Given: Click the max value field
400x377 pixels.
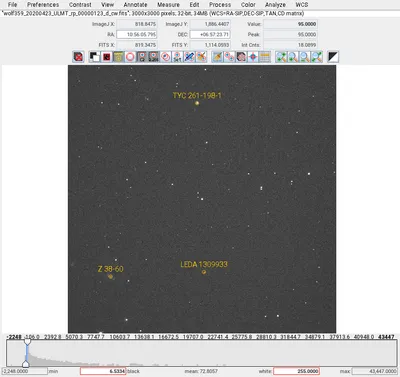Looking at the screenshot, I should click(375, 371).
